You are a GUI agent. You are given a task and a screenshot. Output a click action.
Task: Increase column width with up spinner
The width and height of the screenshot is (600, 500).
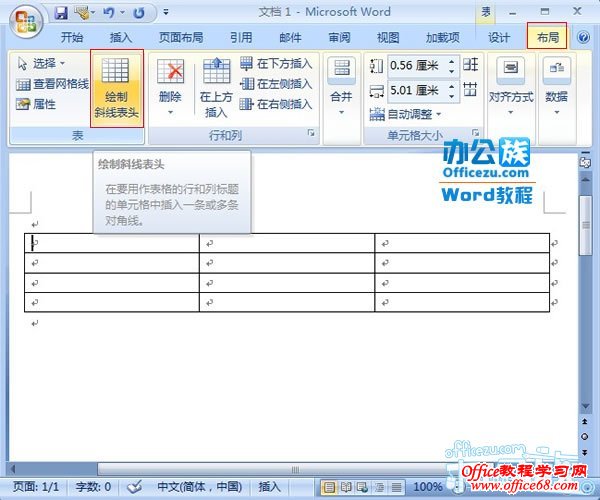[452, 86]
